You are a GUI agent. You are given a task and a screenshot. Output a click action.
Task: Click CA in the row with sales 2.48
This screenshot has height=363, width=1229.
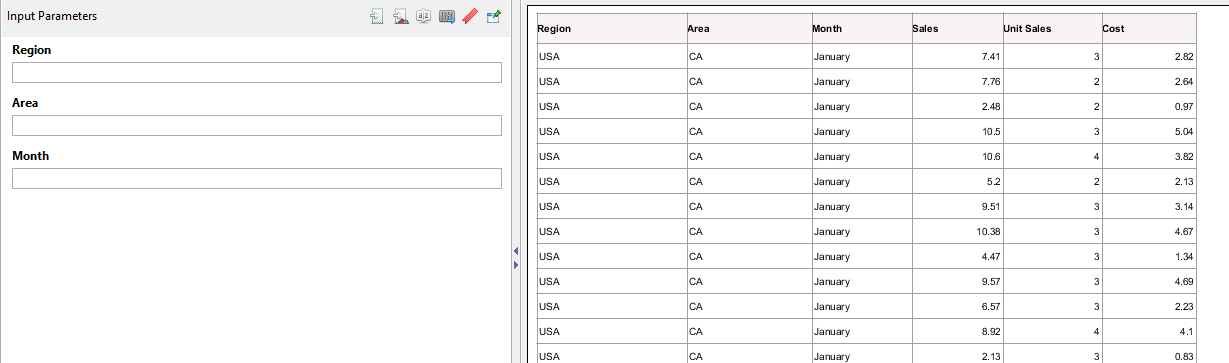click(697, 106)
